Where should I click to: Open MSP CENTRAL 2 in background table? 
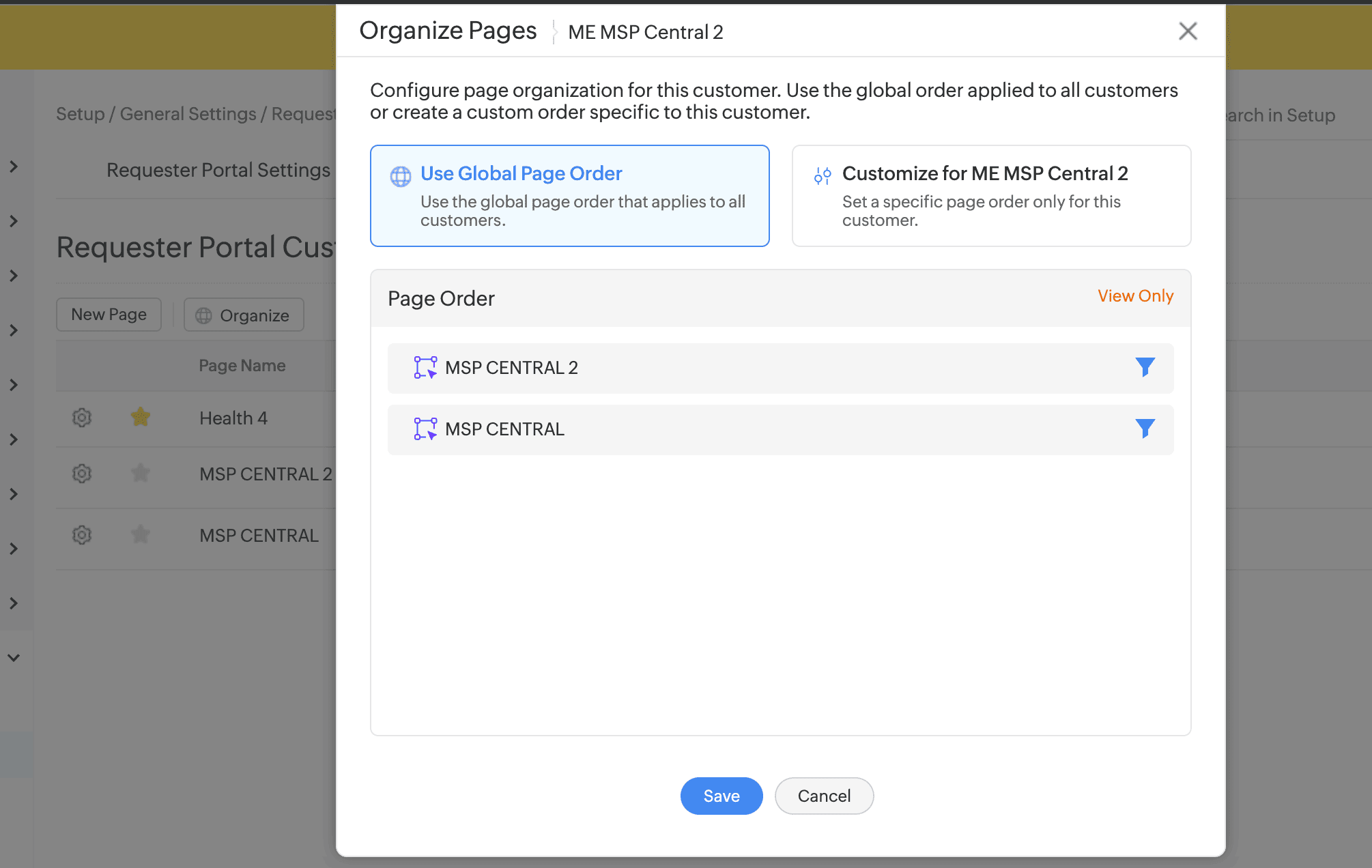click(x=266, y=474)
